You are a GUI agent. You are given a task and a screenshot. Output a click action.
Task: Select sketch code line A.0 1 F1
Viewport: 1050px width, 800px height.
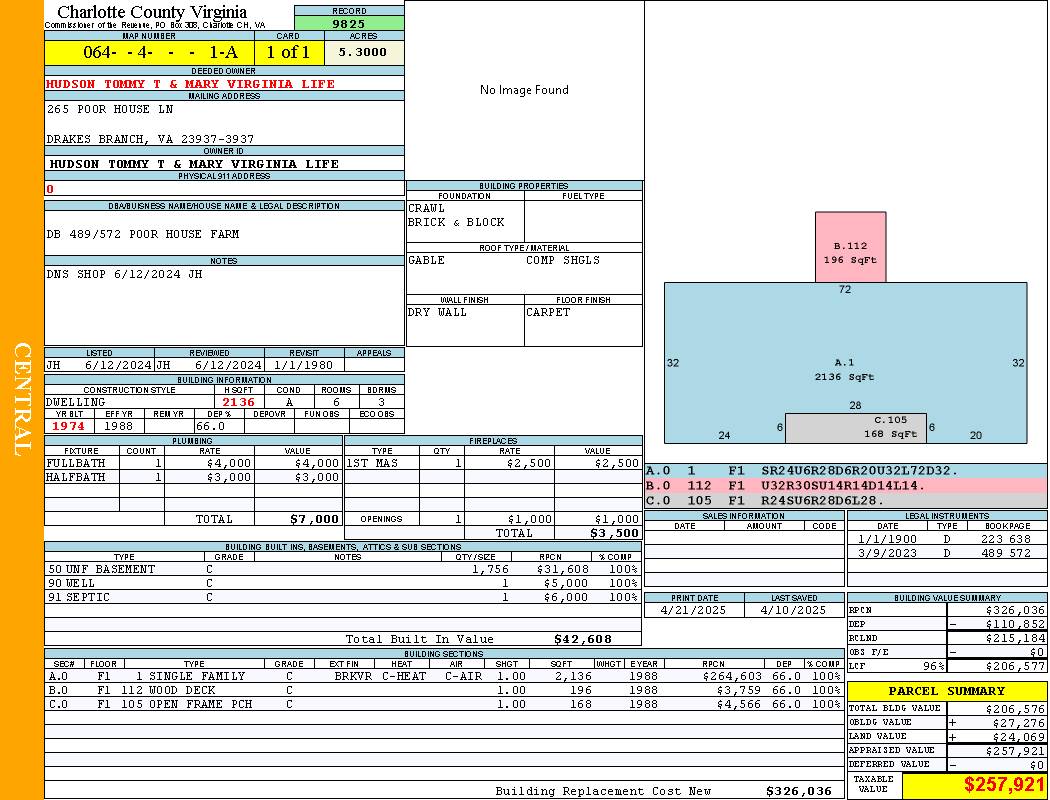pos(846,471)
